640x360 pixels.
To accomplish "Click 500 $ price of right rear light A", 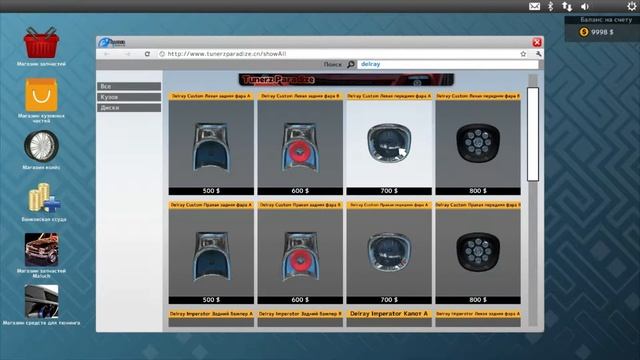I will tap(211, 300).
